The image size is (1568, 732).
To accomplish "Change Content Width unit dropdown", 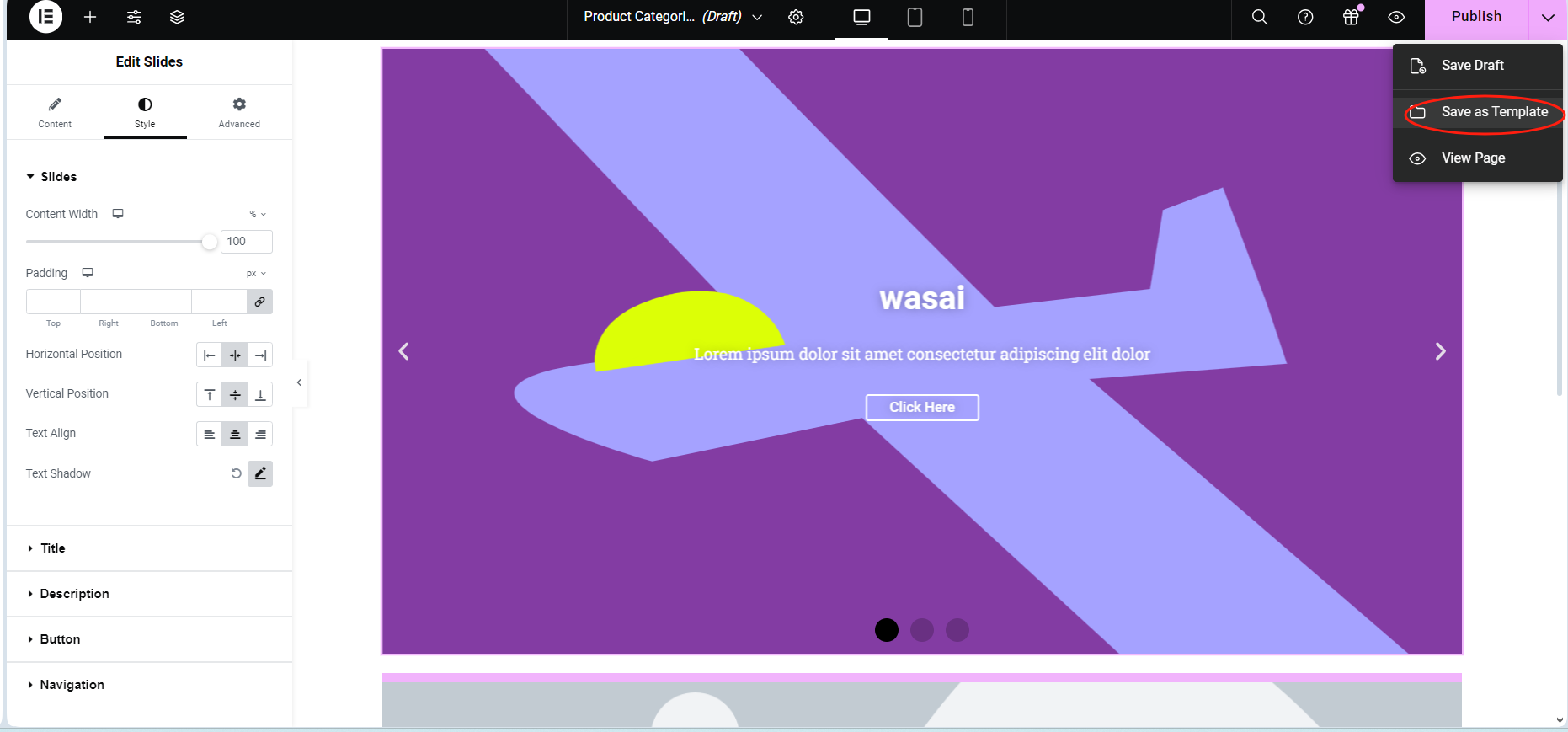I will click(258, 214).
